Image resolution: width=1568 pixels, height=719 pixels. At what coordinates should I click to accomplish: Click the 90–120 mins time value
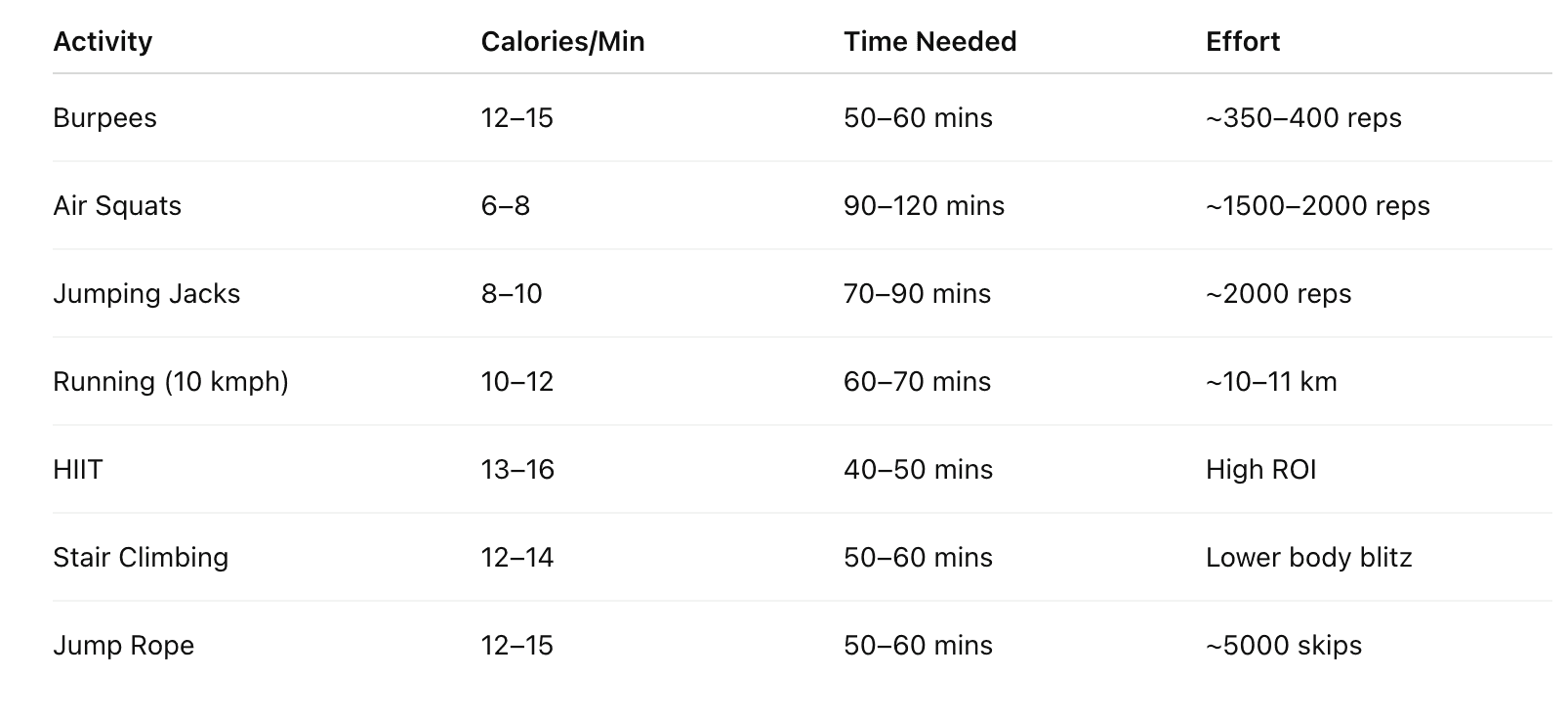[x=924, y=206]
